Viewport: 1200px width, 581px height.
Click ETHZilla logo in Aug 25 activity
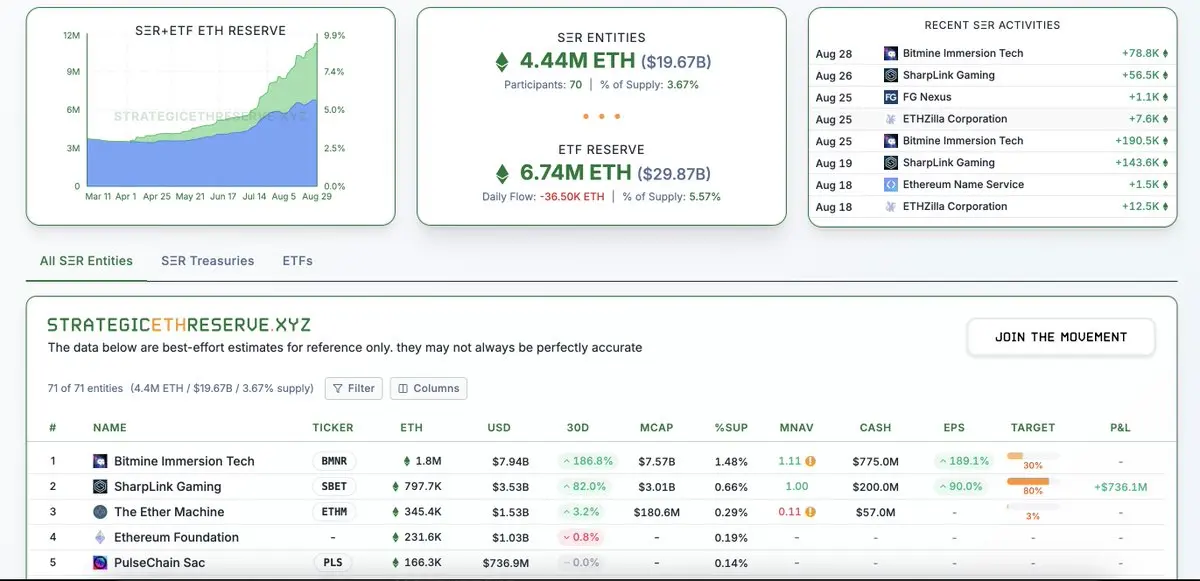click(x=891, y=119)
